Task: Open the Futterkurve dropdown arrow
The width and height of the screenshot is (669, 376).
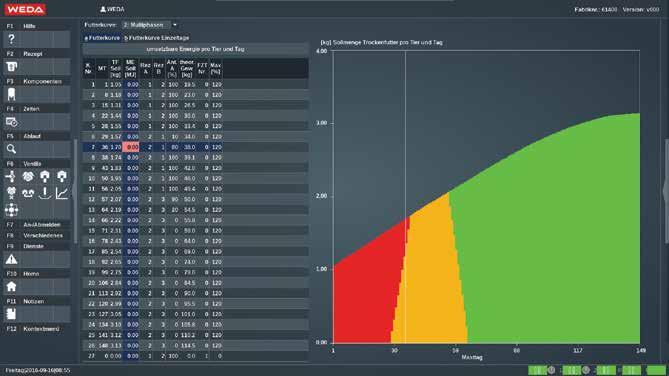Action: tap(175, 25)
